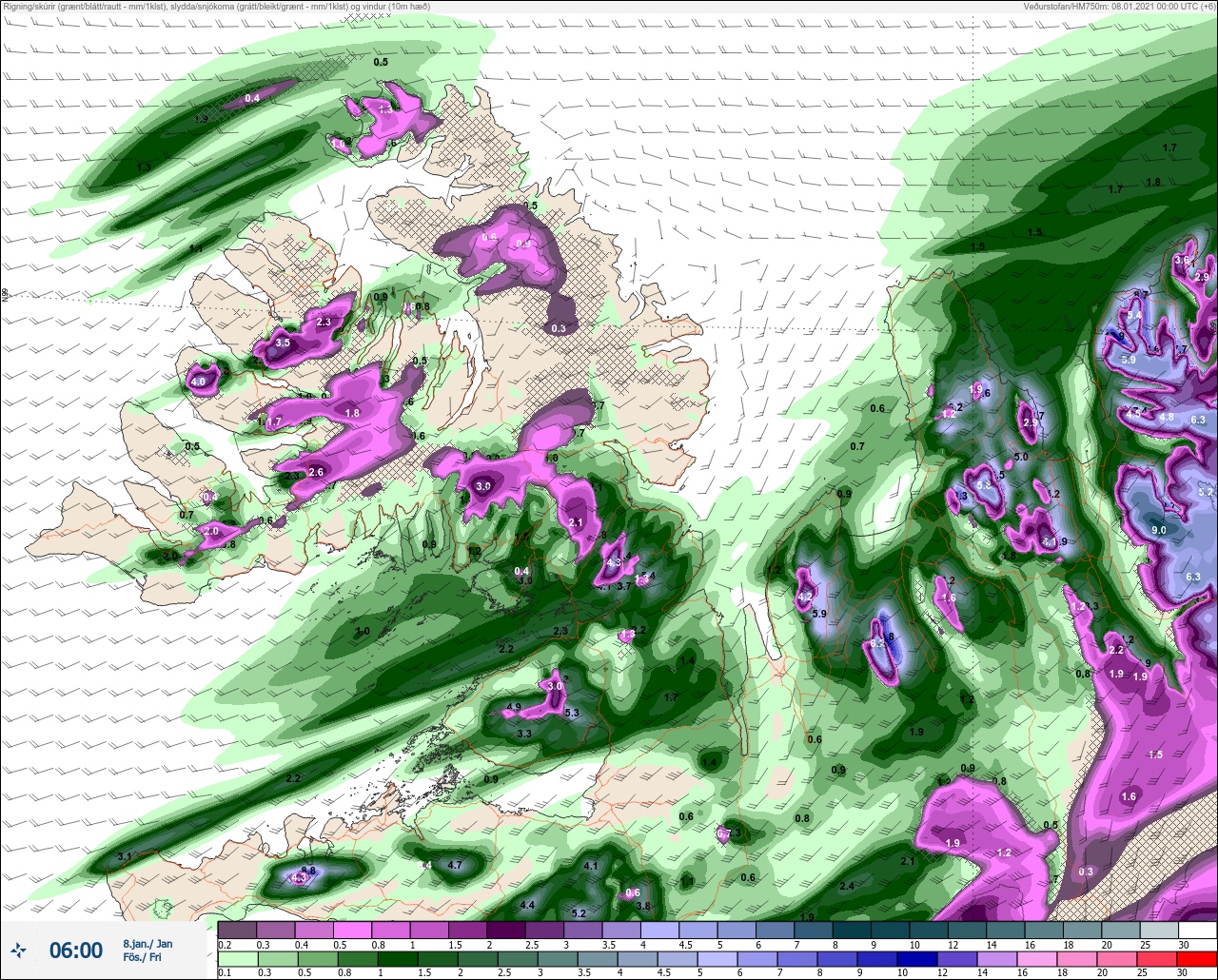This screenshot has width=1218, height=980.
Task: Click the 'Fös./ Fri' weekday label
Action: point(141,956)
